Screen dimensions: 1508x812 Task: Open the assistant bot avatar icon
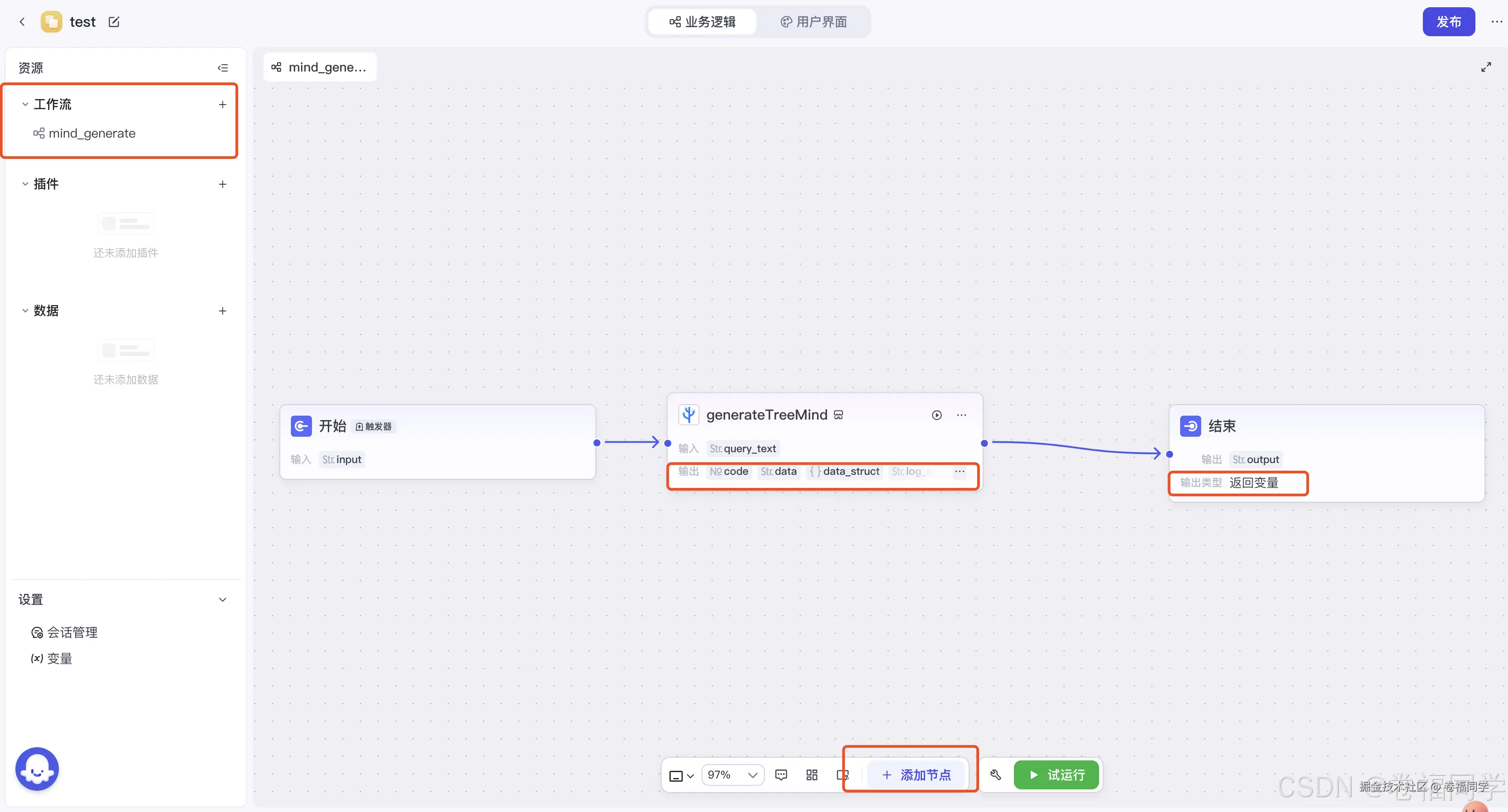[x=37, y=769]
